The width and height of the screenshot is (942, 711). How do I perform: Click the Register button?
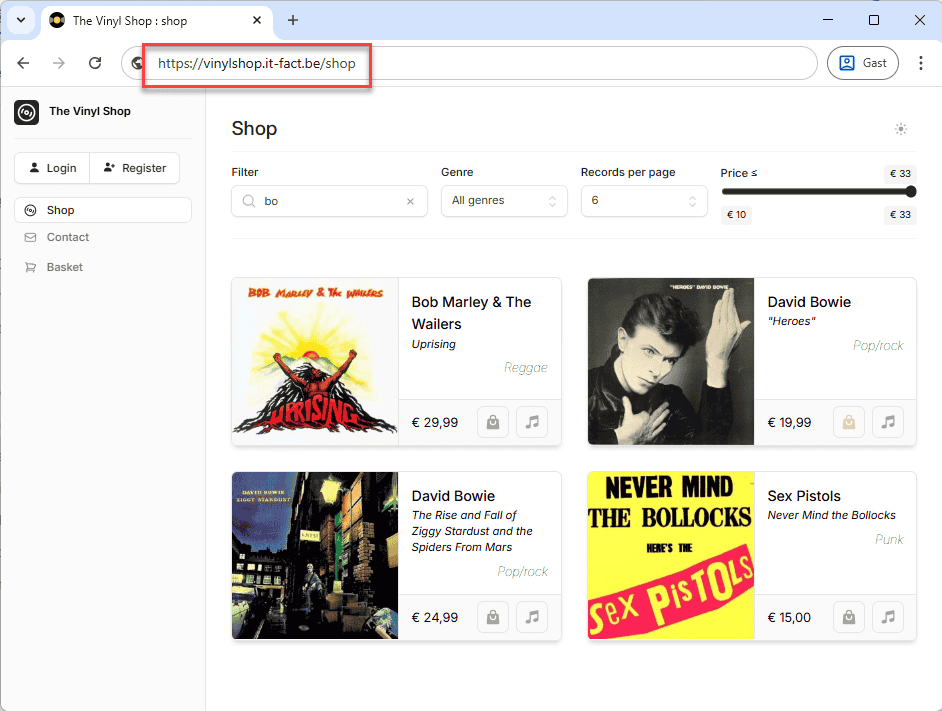tap(135, 168)
